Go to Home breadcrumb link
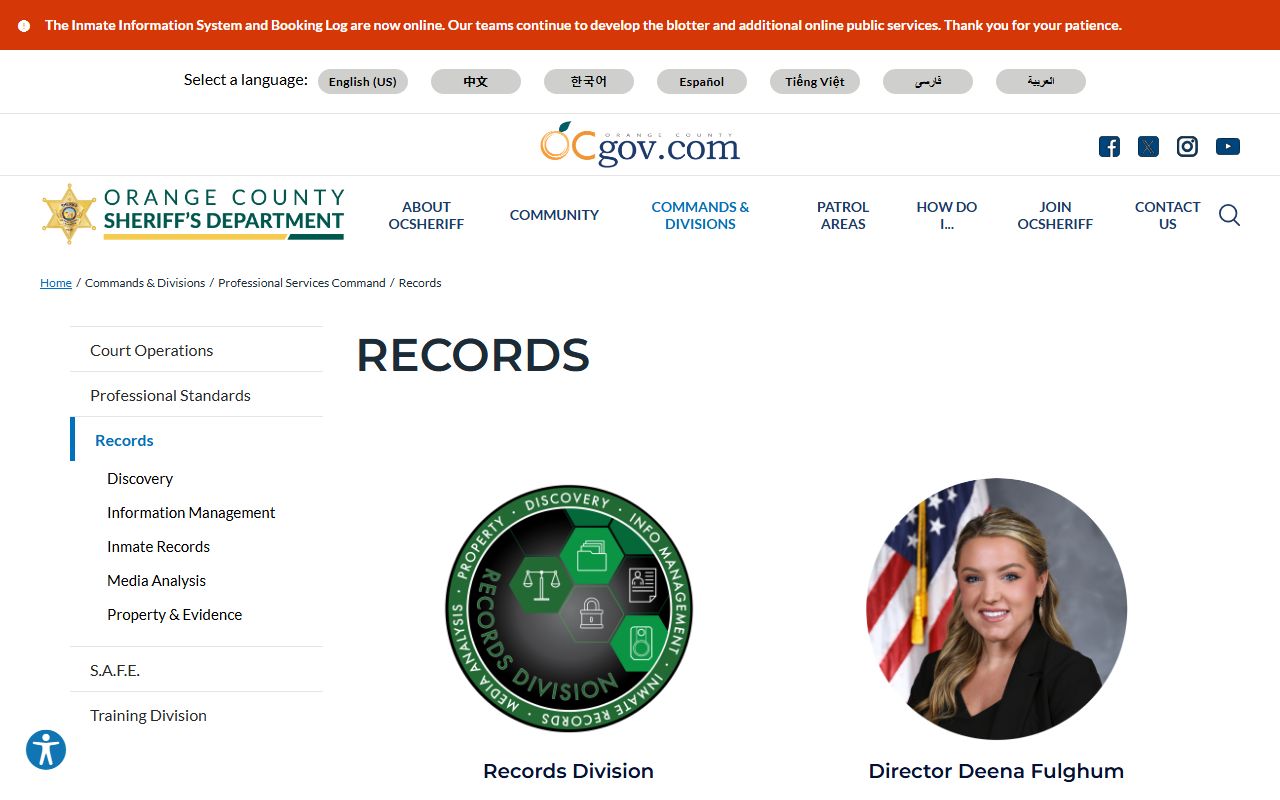This screenshot has width=1280, height=800. (x=56, y=283)
